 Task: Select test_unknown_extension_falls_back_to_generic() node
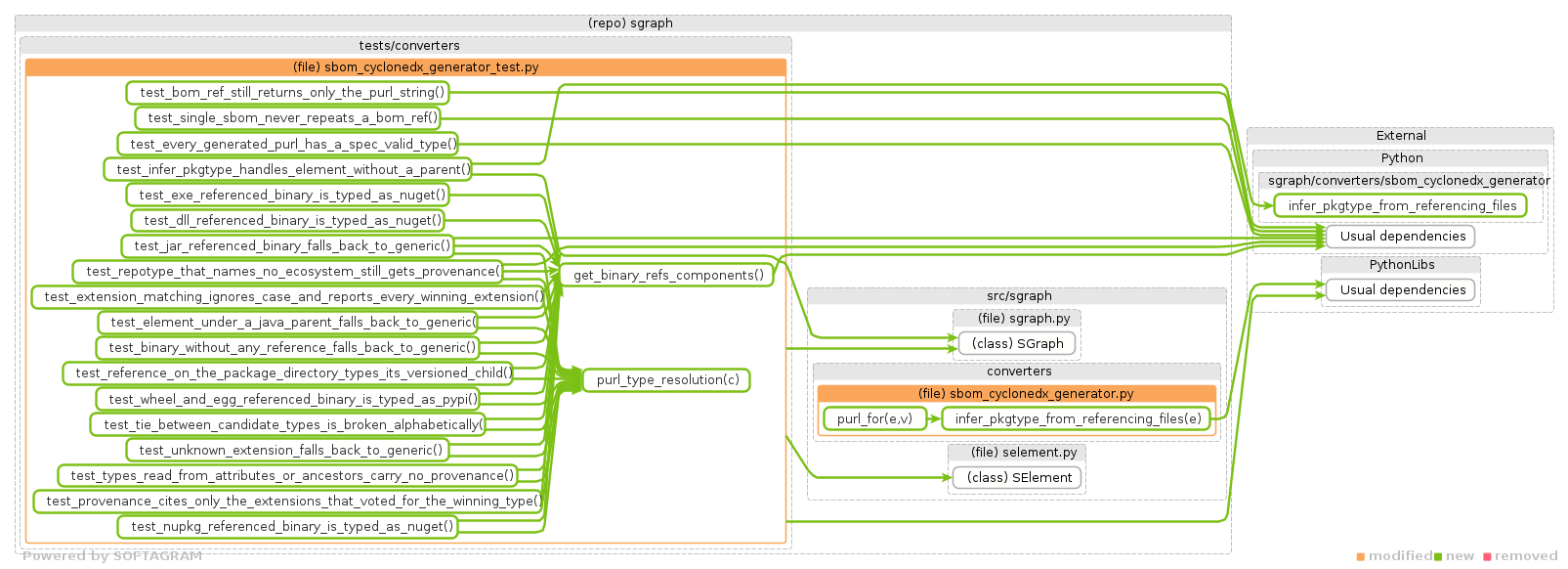(x=288, y=450)
